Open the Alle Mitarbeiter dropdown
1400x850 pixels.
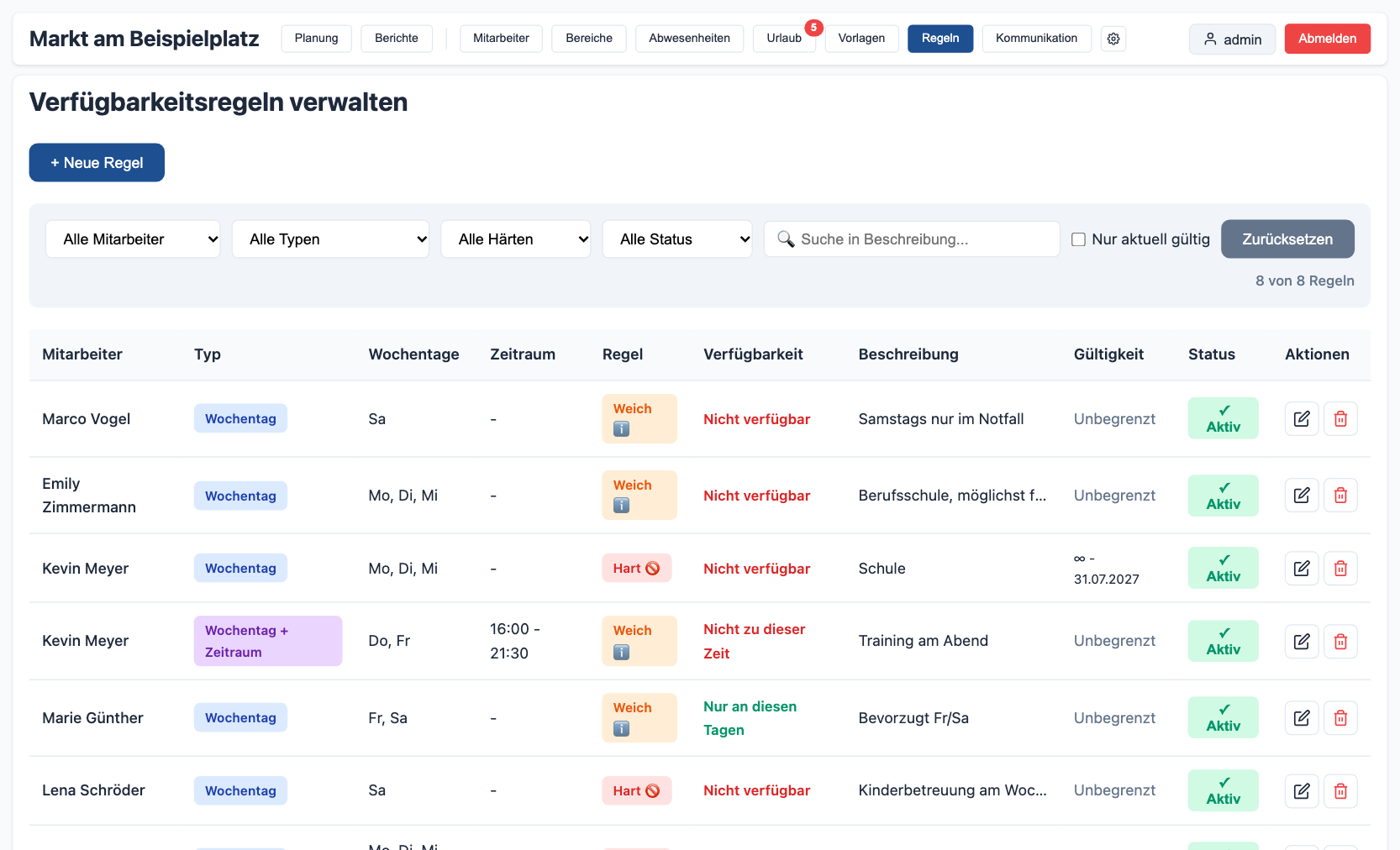pyautogui.click(x=133, y=239)
